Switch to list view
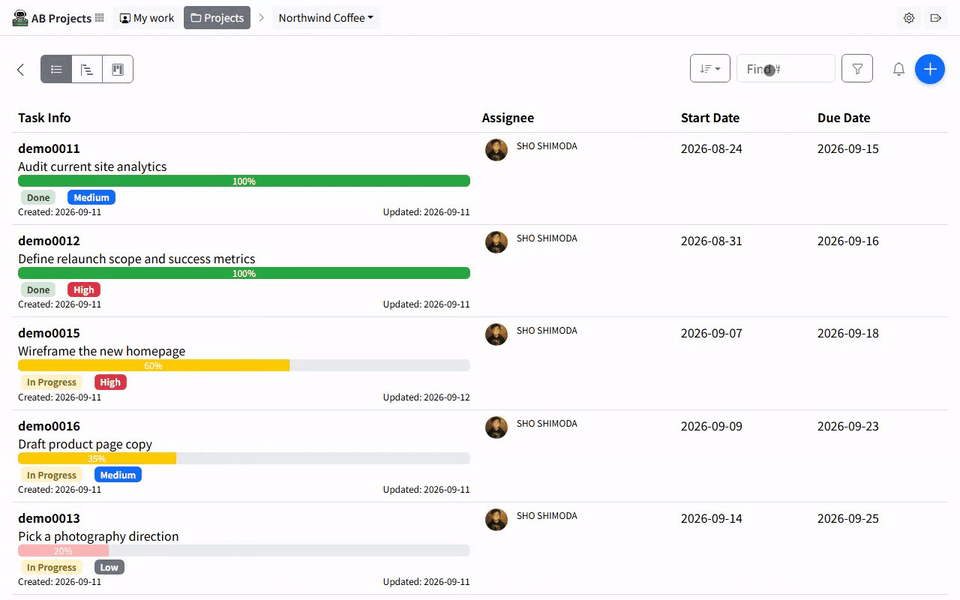Viewport: 960px width, 600px height. (56, 69)
